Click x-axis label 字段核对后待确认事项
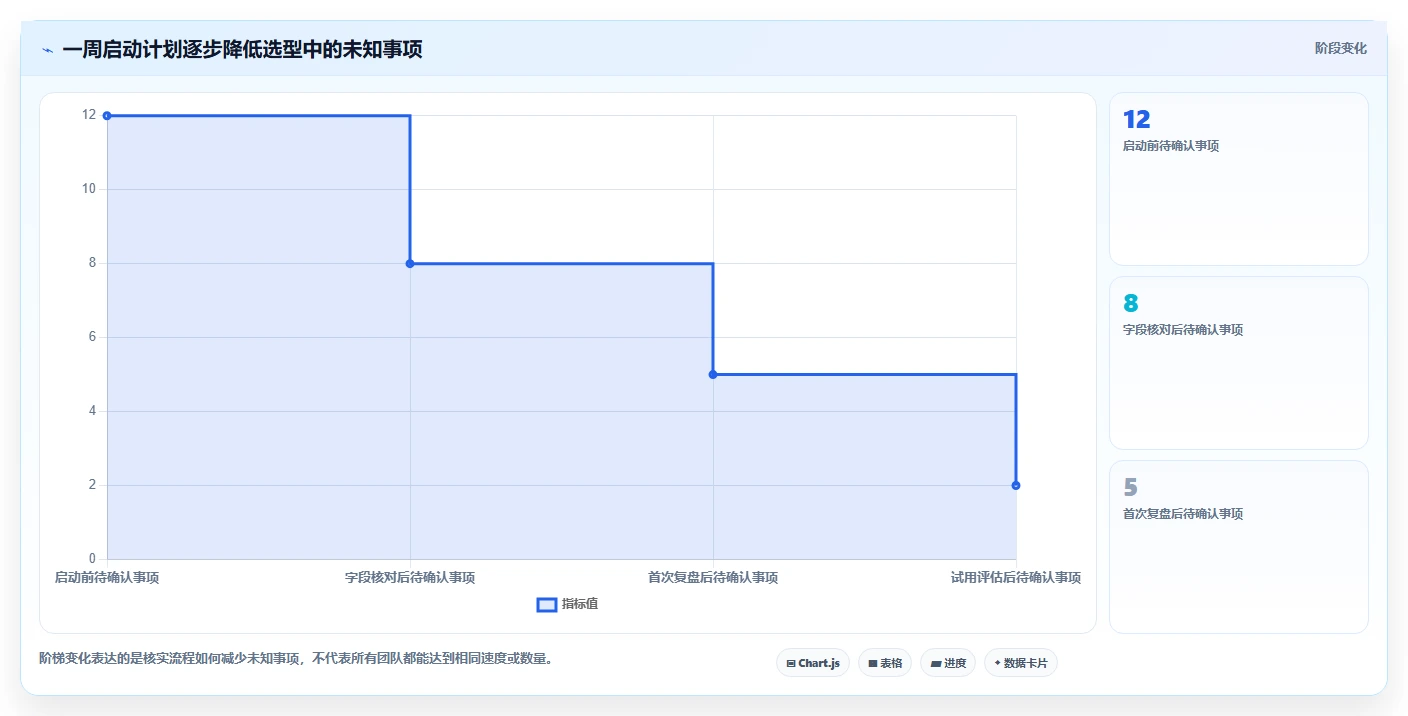This screenshot has width=1408, height=716. coord(410,578)
